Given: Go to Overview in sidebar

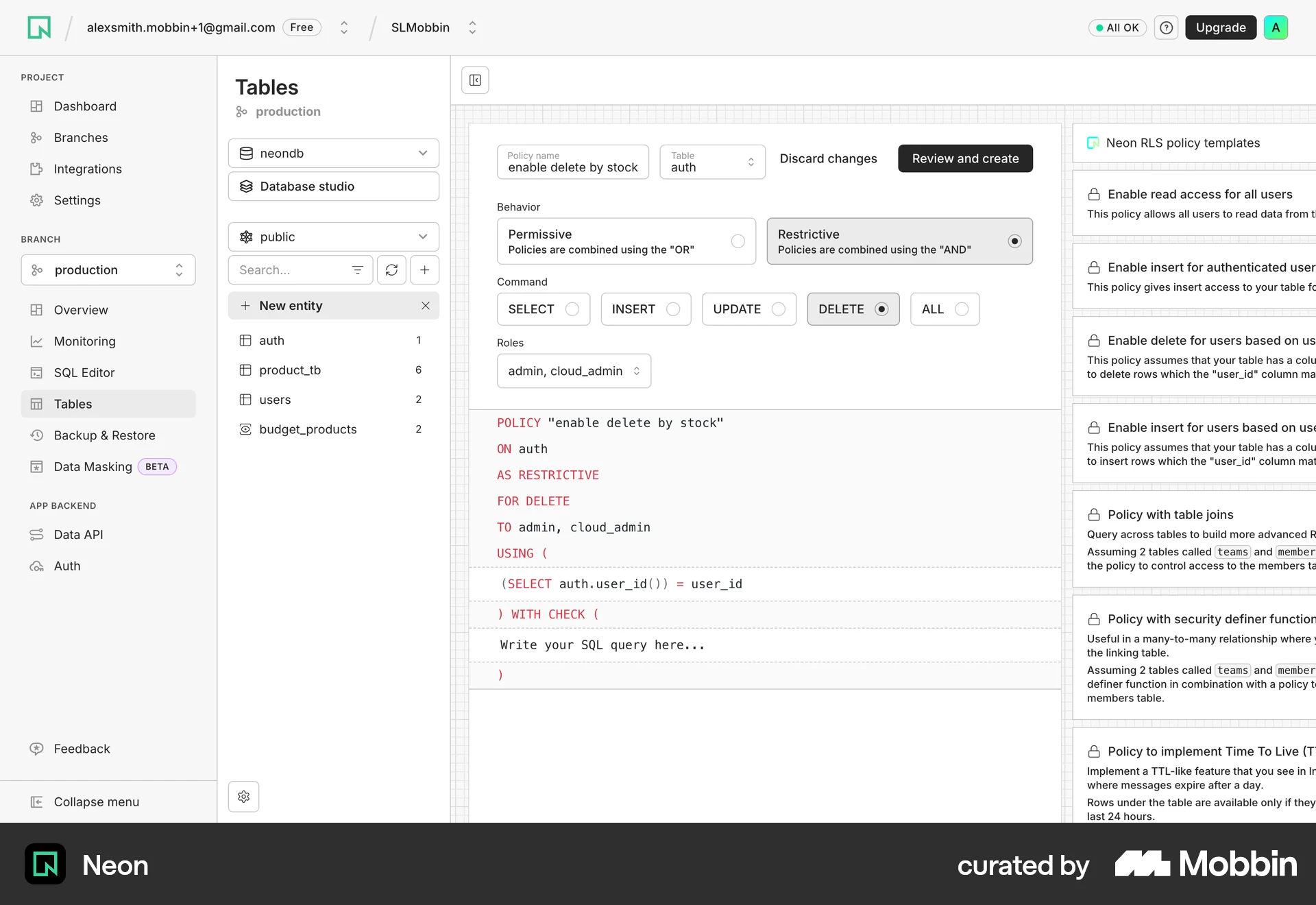Looking at the screenshot, I should [x=108, y=310].
